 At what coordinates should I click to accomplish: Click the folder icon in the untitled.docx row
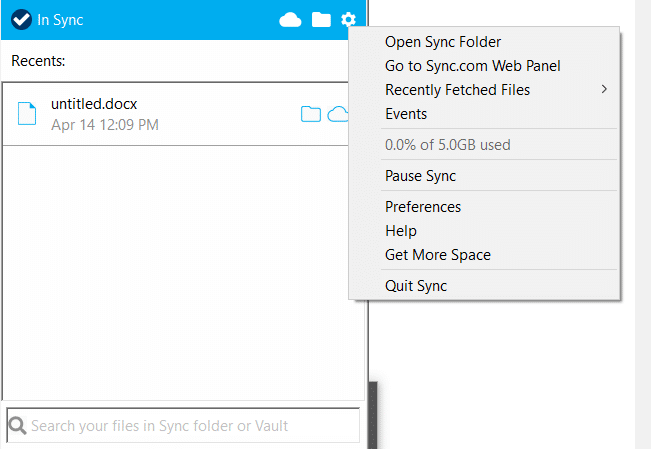[x=311, y=114]
